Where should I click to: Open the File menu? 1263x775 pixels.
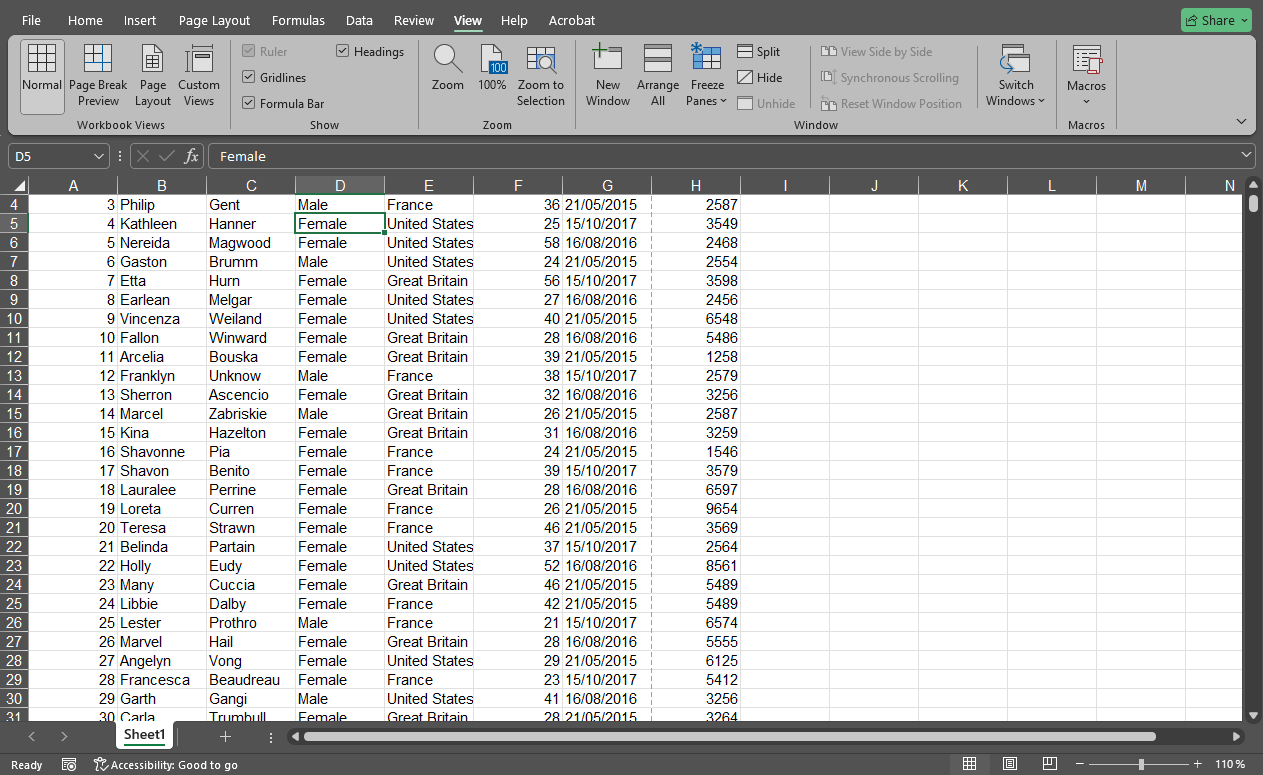pyautogui.click(x=31, y=20)
